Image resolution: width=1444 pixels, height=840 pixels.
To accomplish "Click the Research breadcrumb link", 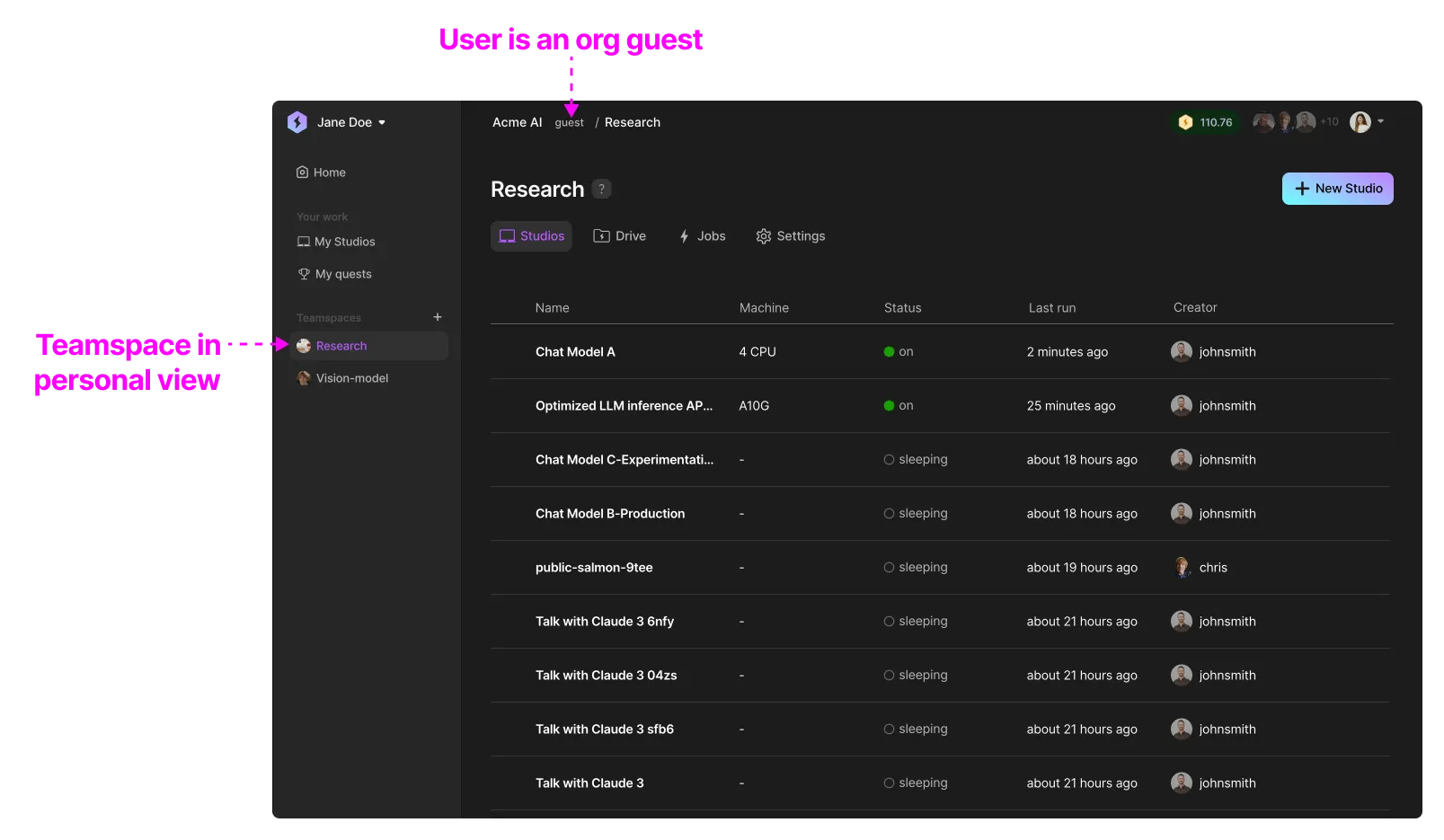I will [633, 122].
